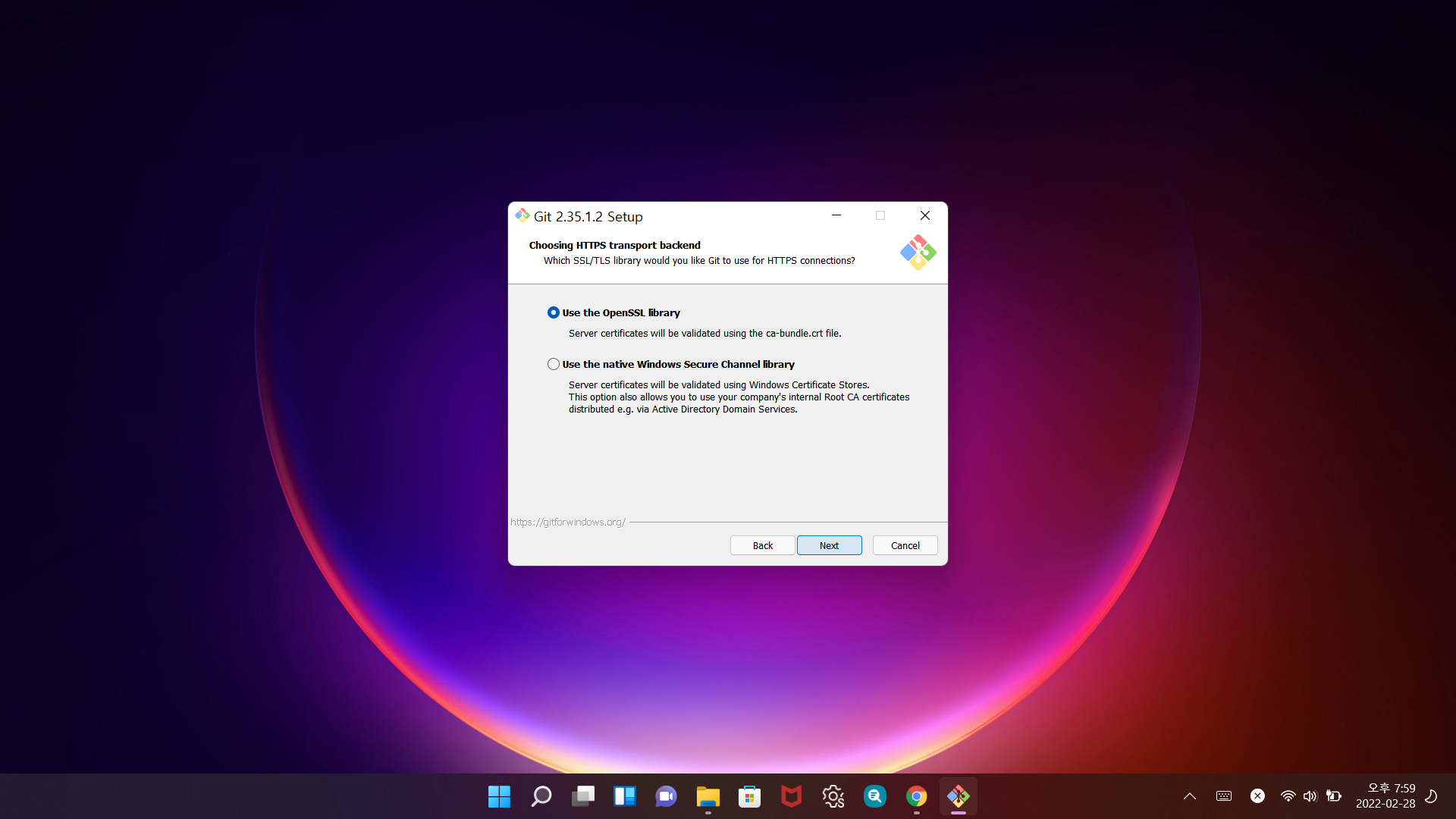
Task: Open the gitforwindows.org link
Action: (567, 522)
